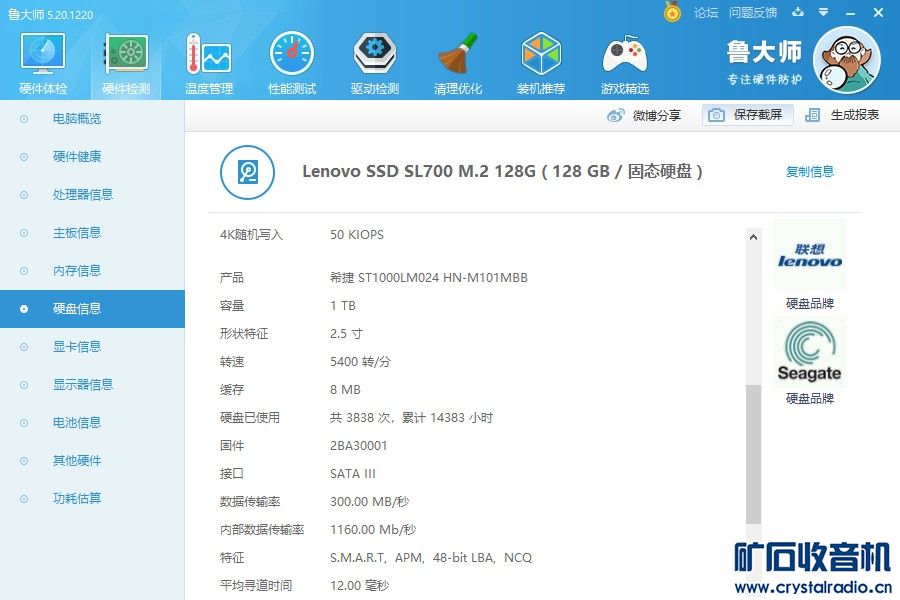Viewport: 900px width, 600px height.
Task: Open 清理优化 cleanup broom icon
Action: [x=457, y=53]
